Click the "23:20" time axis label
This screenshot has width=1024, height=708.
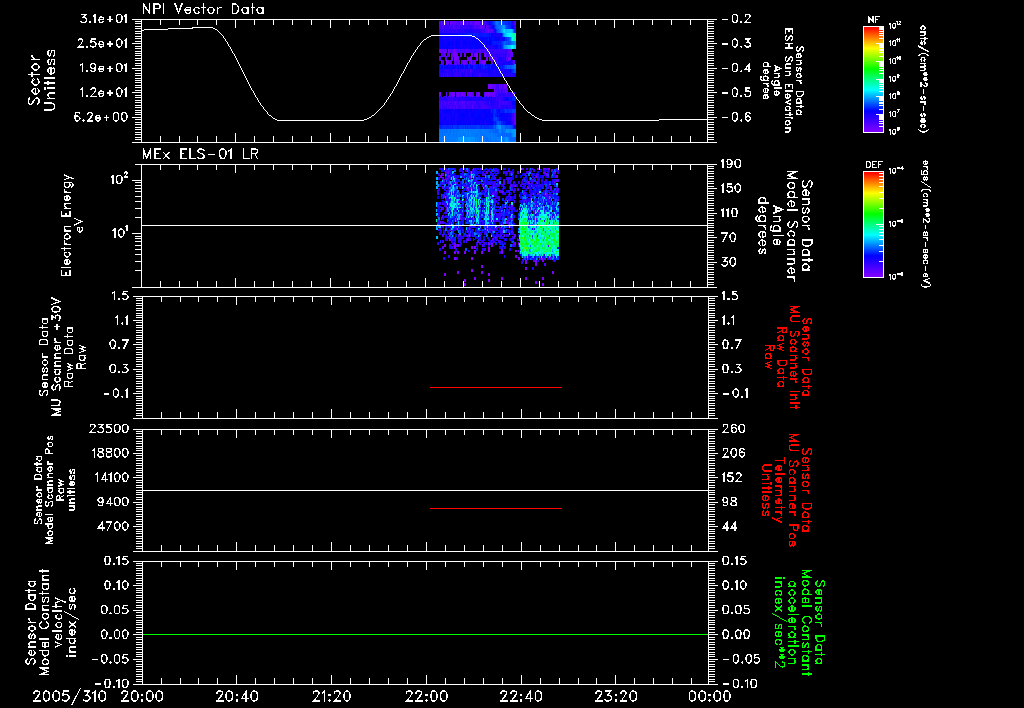615,696
